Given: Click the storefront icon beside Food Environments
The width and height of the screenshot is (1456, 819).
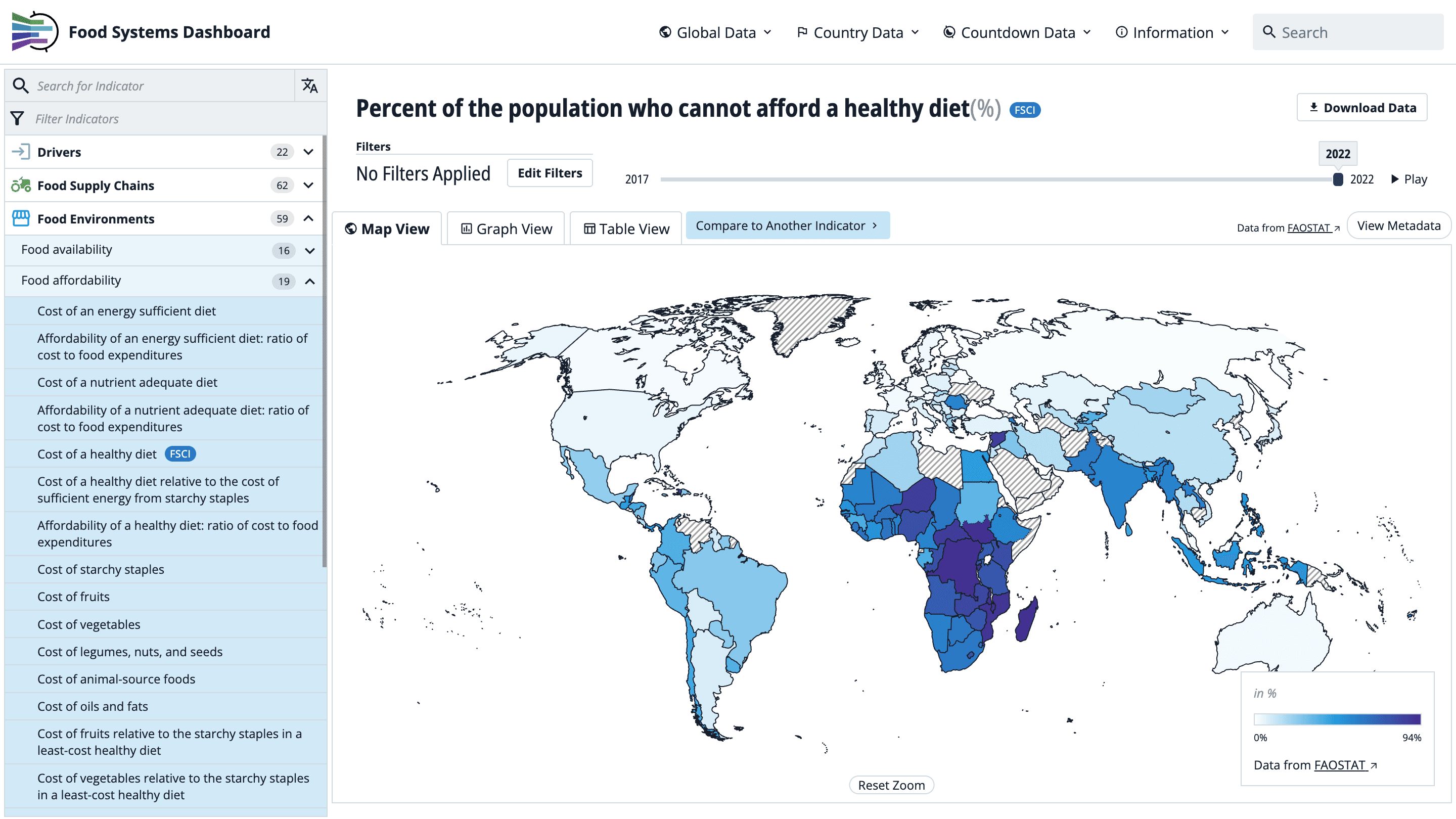Looking at the screenshot, I should point(20,218).
